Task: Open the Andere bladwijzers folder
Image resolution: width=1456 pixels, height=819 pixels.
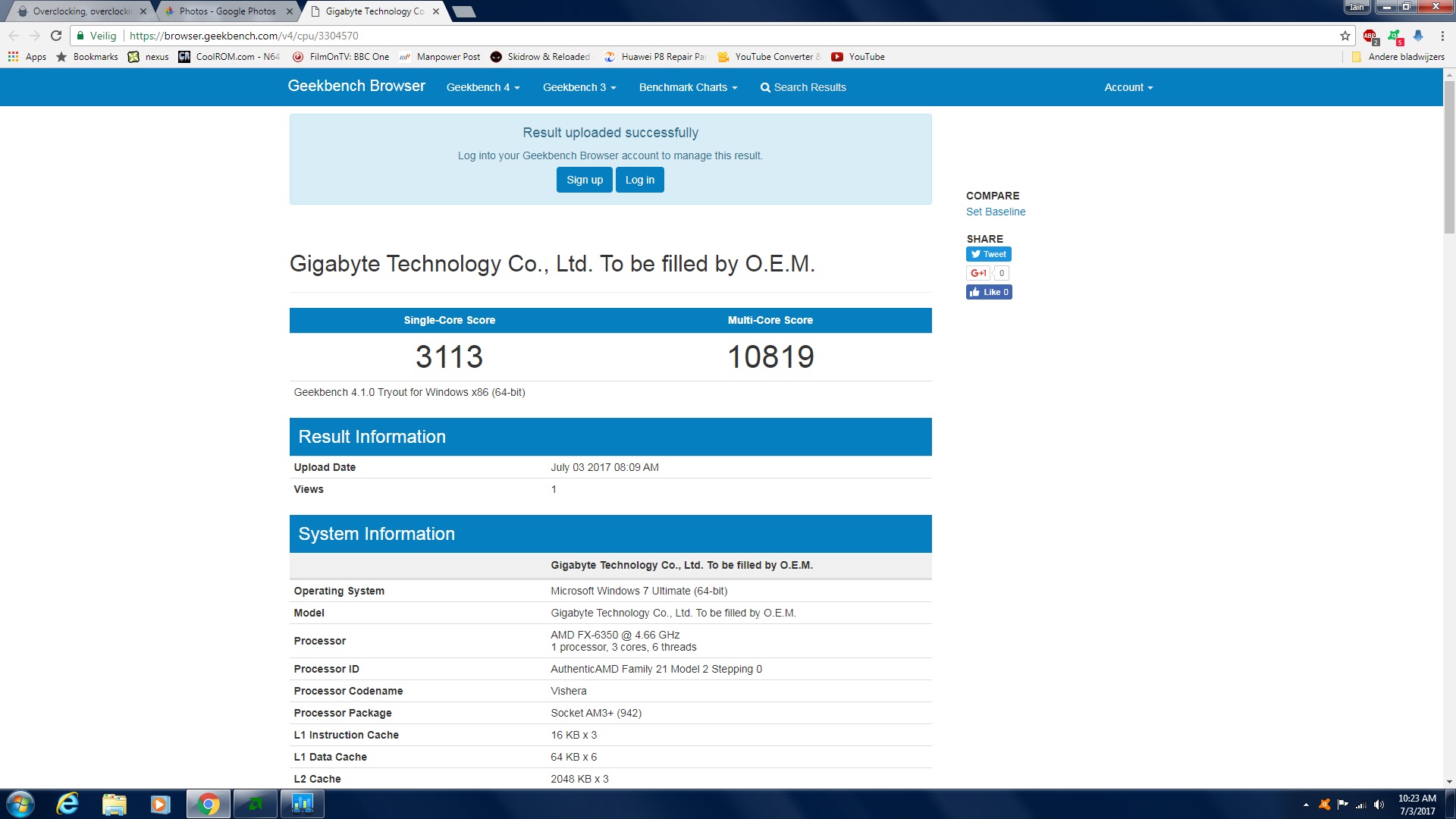Action: [x=1398, y=57]
